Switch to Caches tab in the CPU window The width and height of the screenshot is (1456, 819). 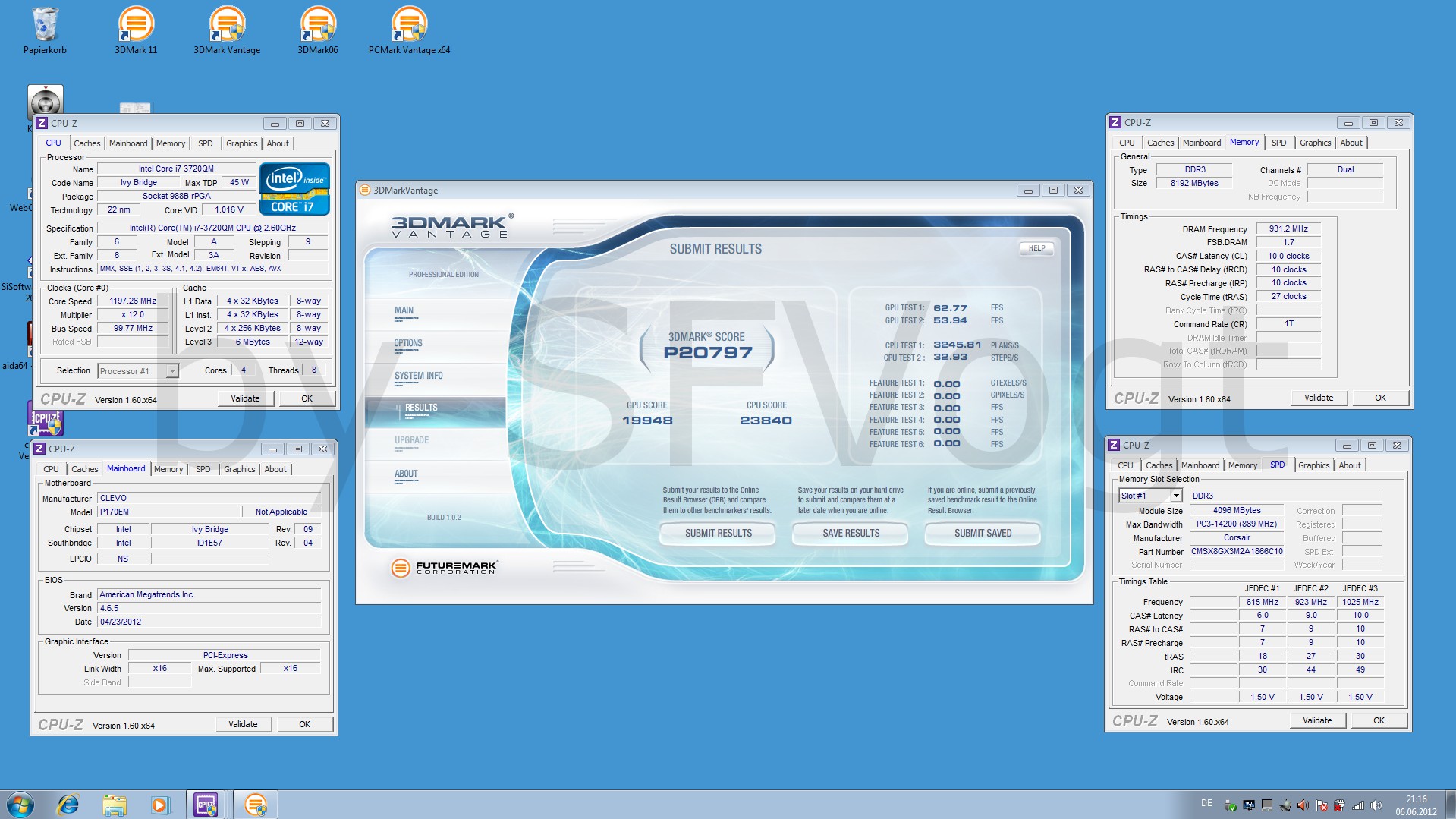point(87,143)
